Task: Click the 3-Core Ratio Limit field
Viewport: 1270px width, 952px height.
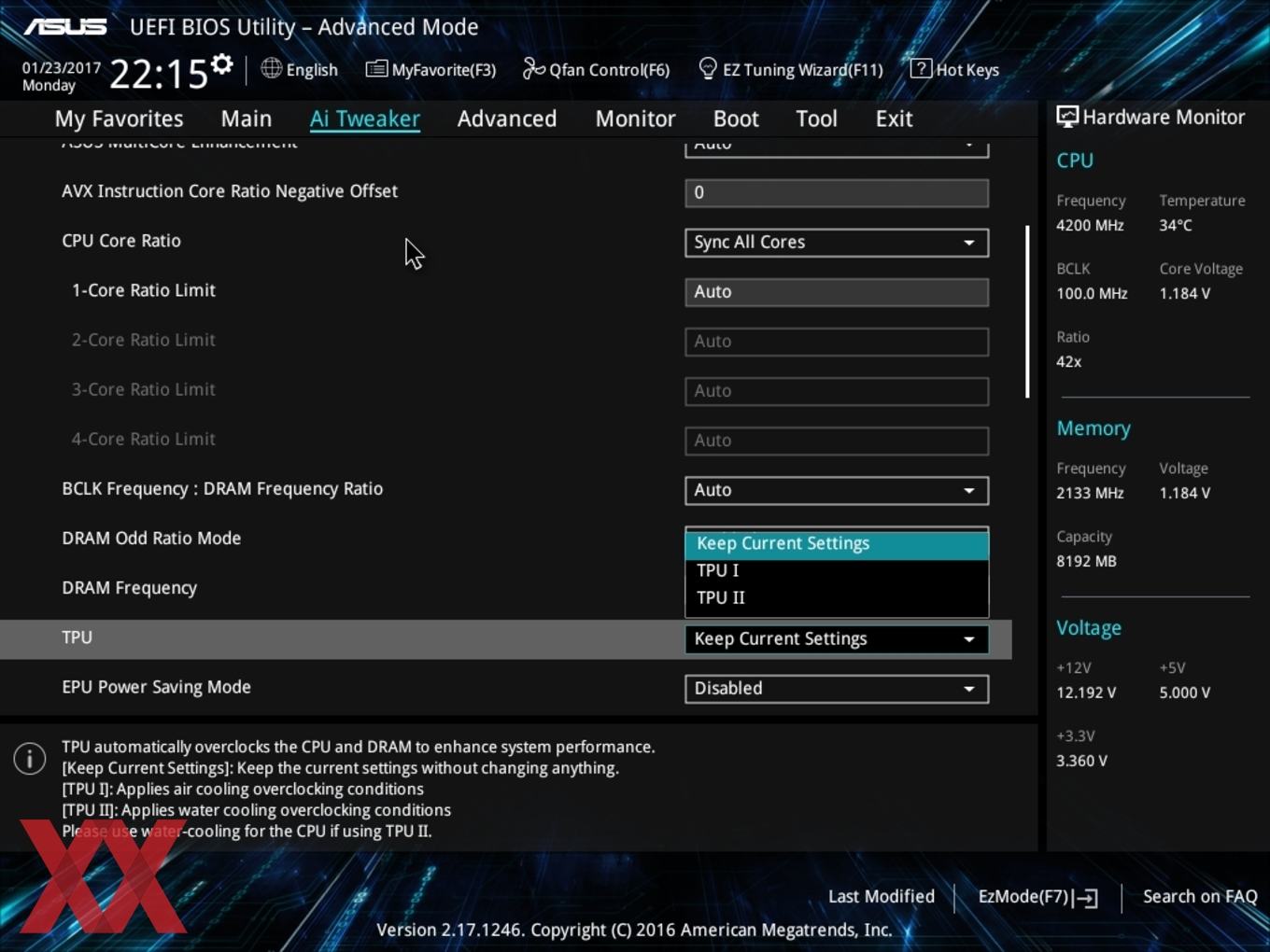Action: pos(837,391)
